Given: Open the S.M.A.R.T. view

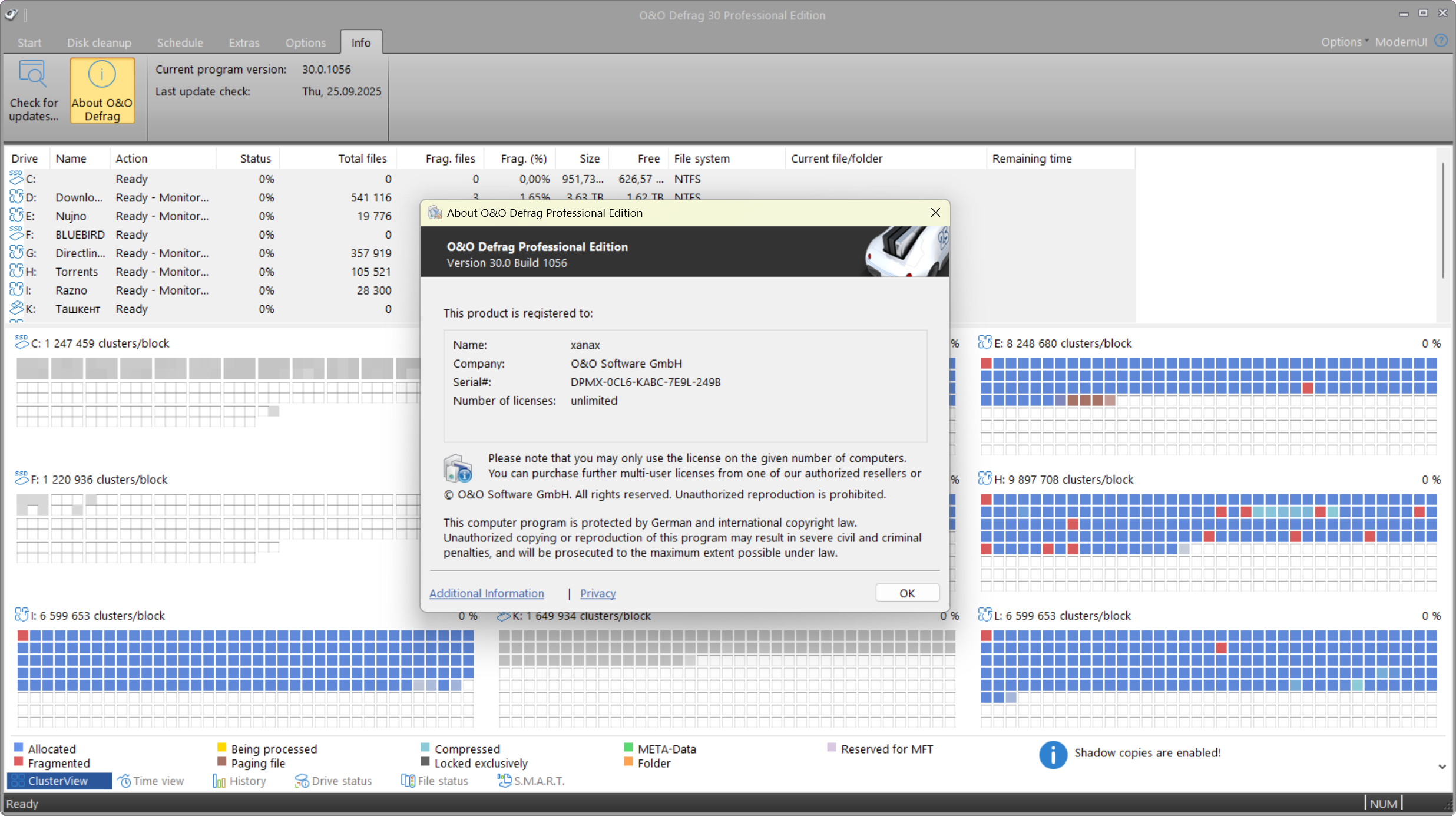Looking at the screenshot, I should pos(531,781).
